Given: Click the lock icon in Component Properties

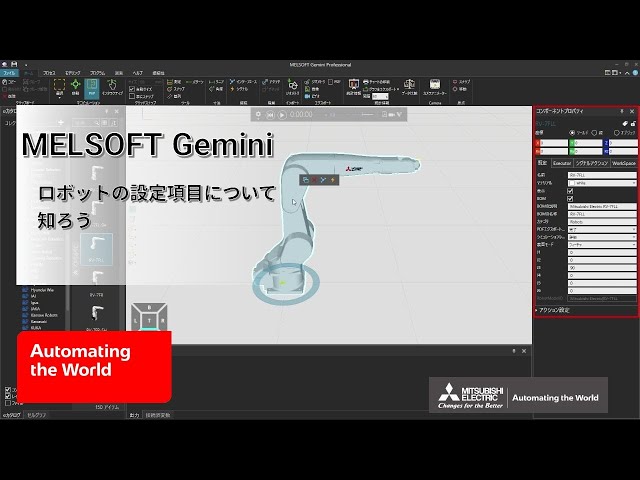Looking at the screenshot, I should [x=633, y=123].
